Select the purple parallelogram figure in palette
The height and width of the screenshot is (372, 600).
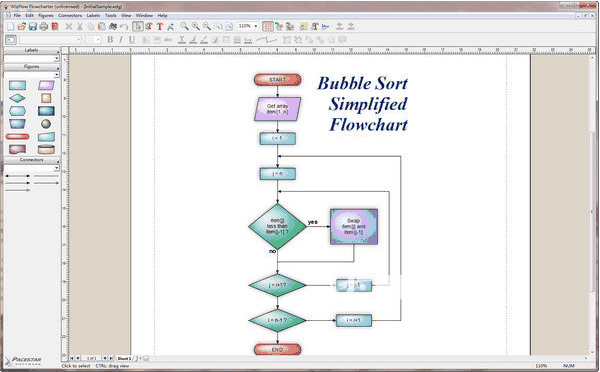tap(46, 85)
